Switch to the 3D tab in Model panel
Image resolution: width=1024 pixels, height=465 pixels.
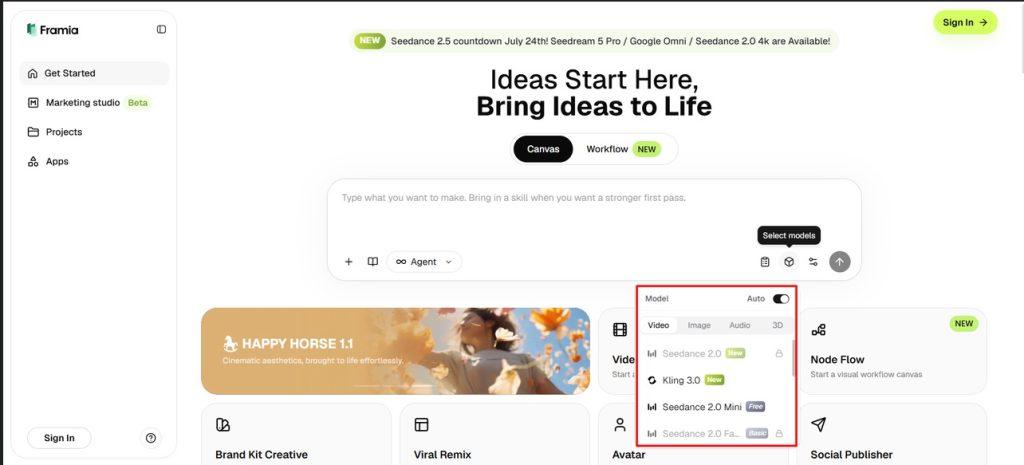tap(777, 325)
